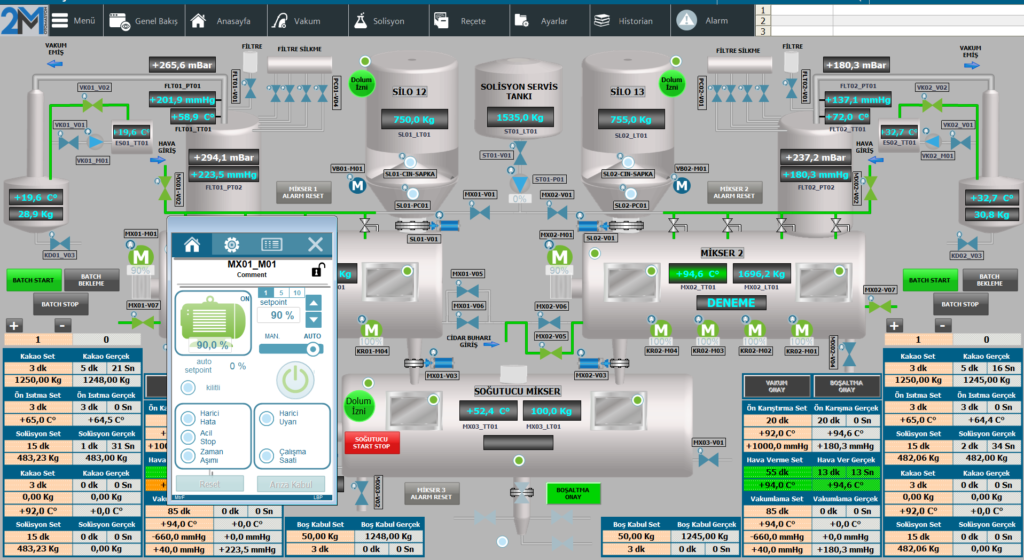Toggle the kilitli indicator

[x=188, y=388]
